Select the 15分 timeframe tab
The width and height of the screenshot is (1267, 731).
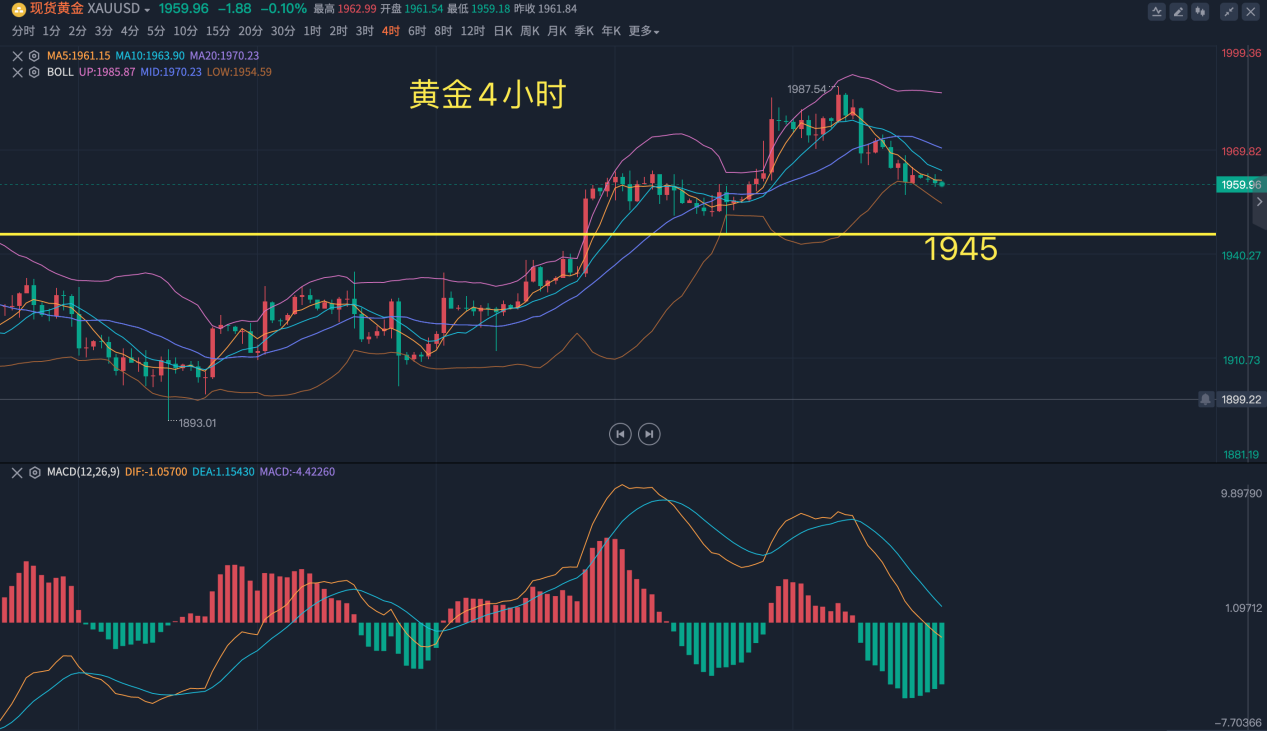pos(218,31)
